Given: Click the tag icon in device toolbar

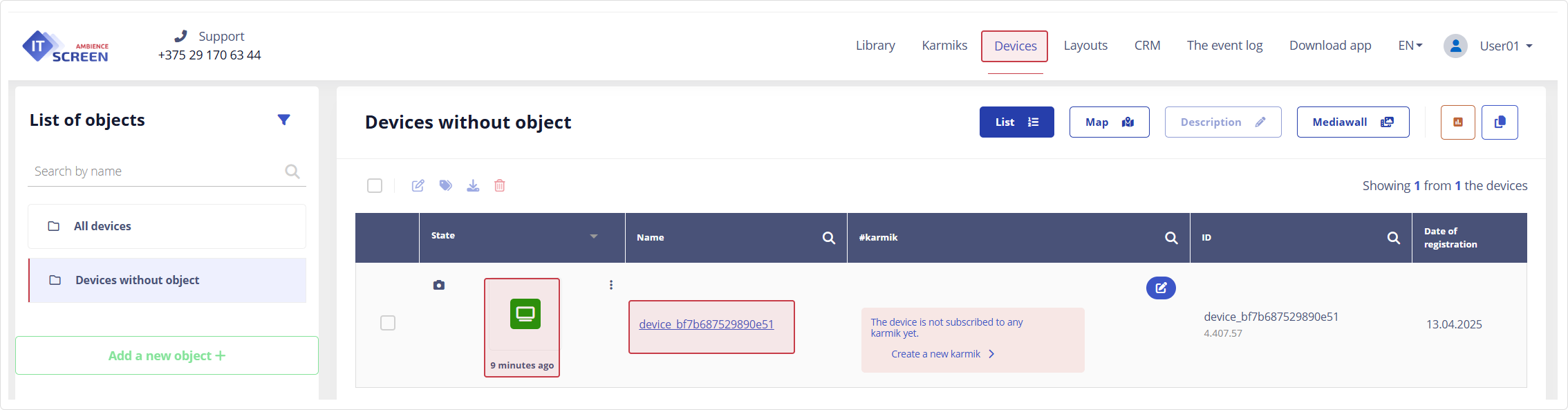Looking at the screenshot, I should (446, 185).
